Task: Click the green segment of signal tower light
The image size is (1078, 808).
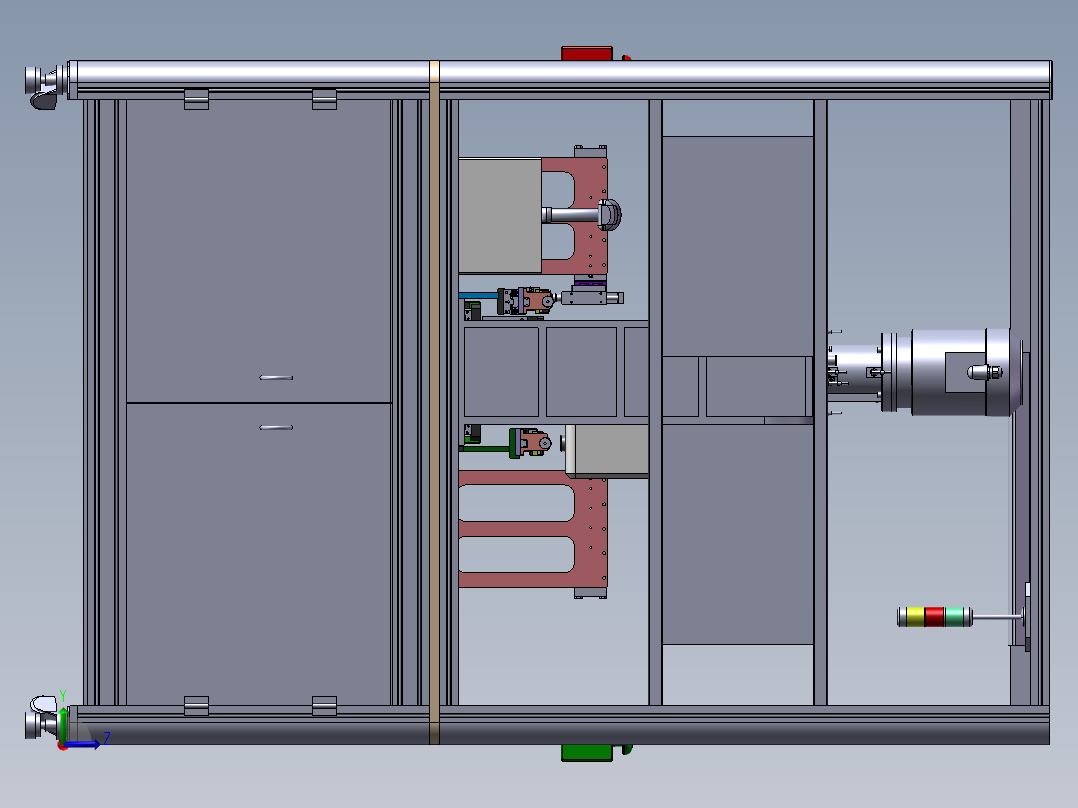Action: pos(954,617)
